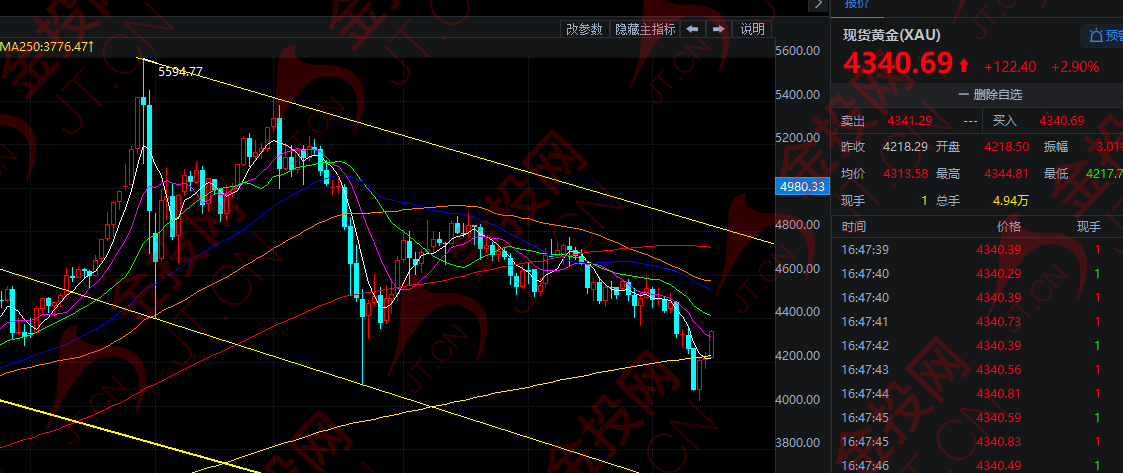Click the 5594.77 peak price label

180,71
